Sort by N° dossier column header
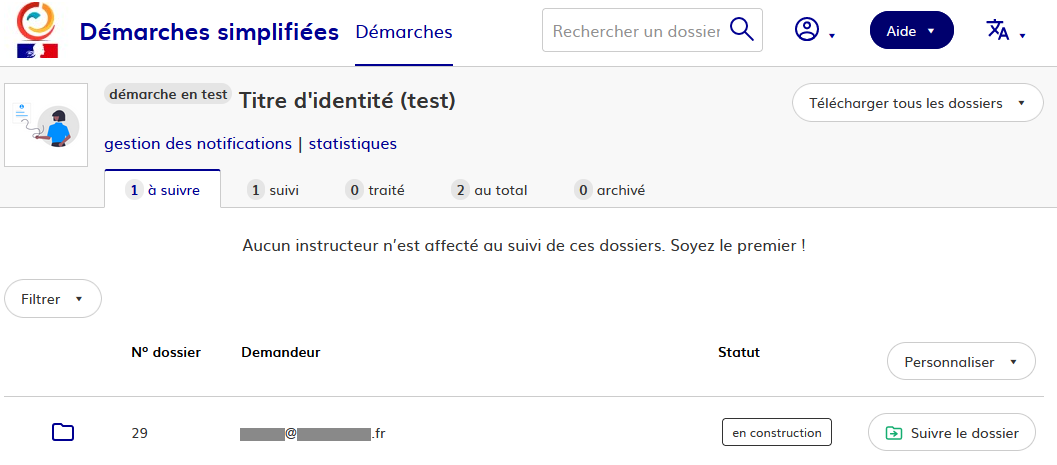1057x465 pixels. click(x=166, y=352)
